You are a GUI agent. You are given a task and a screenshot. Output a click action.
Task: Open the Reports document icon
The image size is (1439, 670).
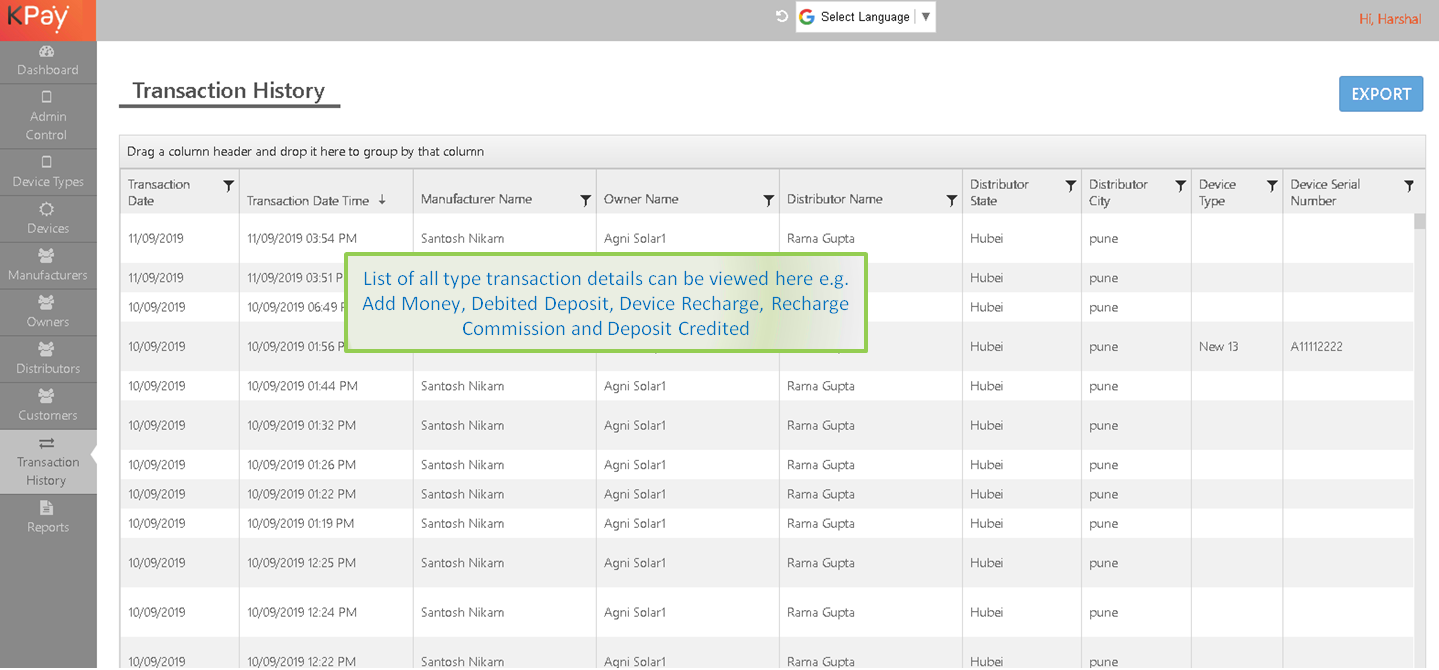[x=46, y=508]
